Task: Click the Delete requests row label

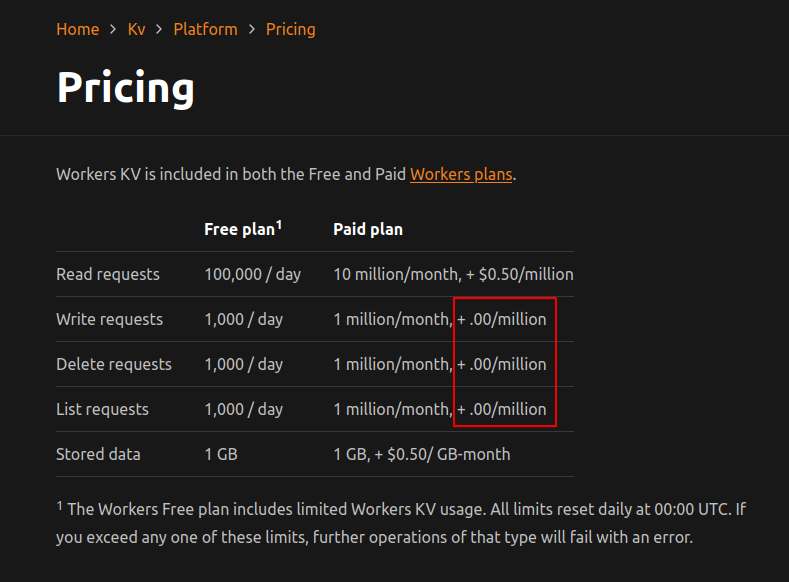Action: point(113,364)
